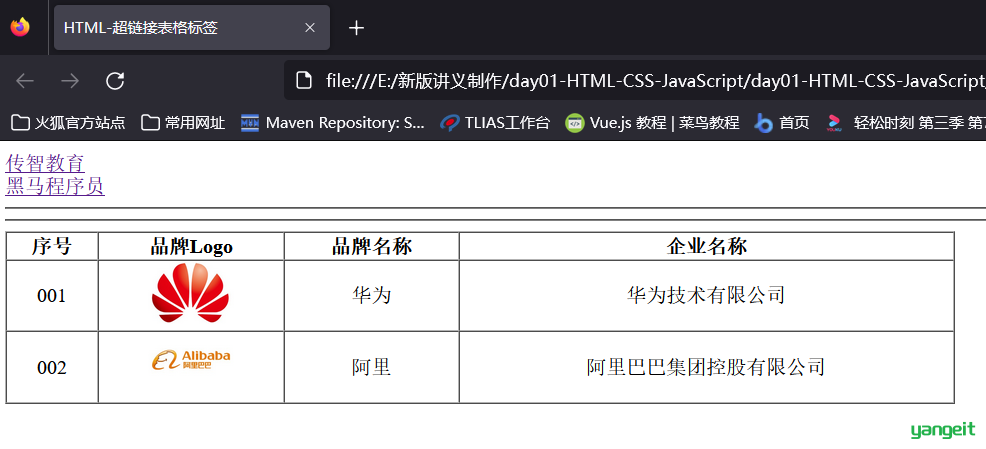This screenshot has width=986, height=449.
Task: Click the 华为技术有限公司 cell
Action: 707,296
